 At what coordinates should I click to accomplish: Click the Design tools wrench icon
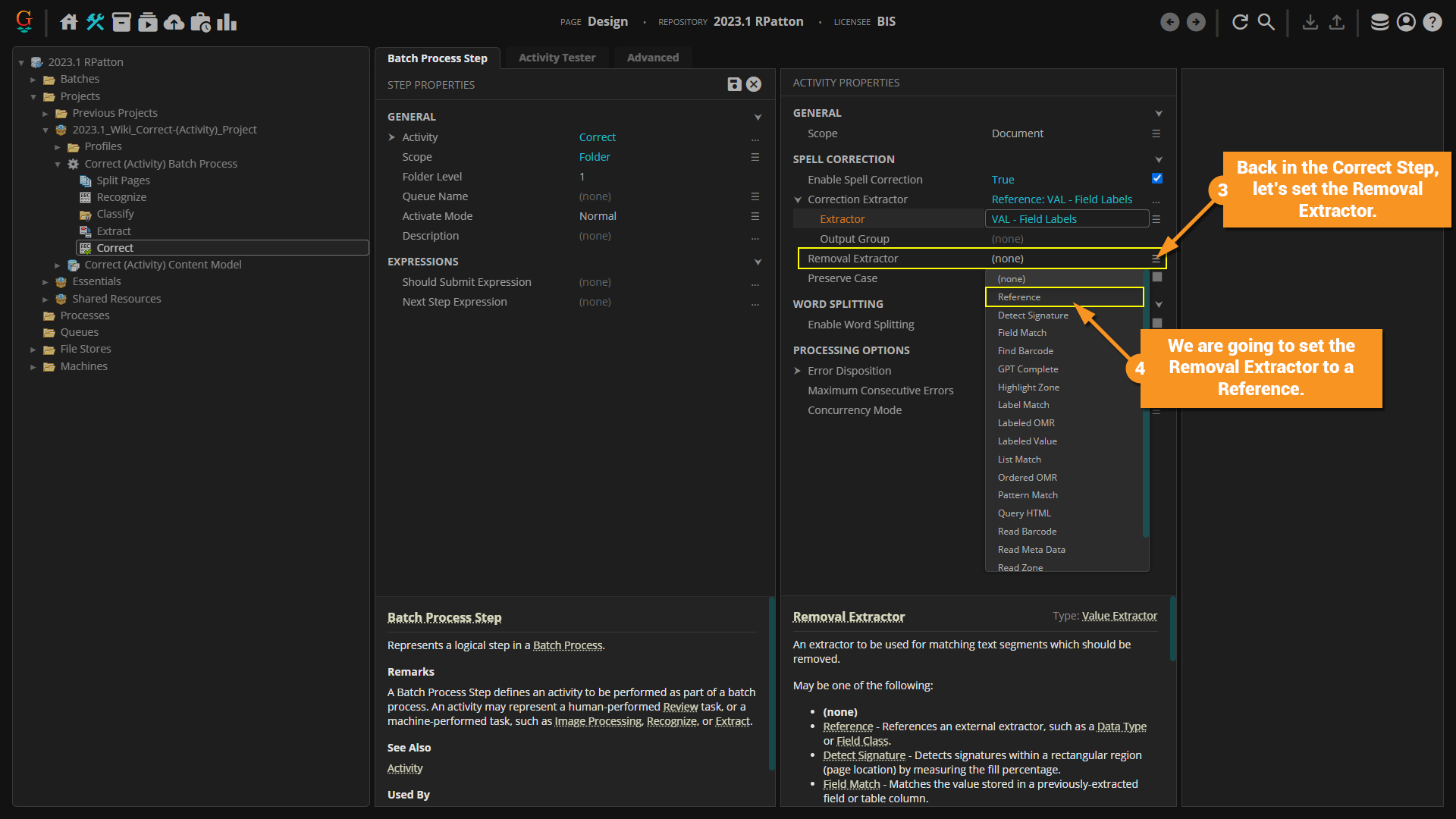(x=95, y=22)
